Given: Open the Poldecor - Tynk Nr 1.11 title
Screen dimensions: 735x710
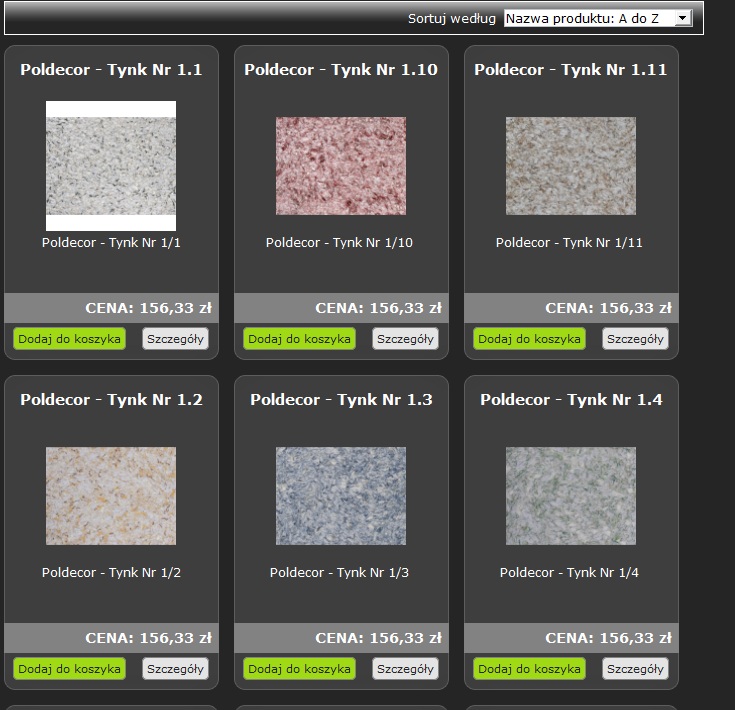Looking at the screenshot, I should [570, 70].
